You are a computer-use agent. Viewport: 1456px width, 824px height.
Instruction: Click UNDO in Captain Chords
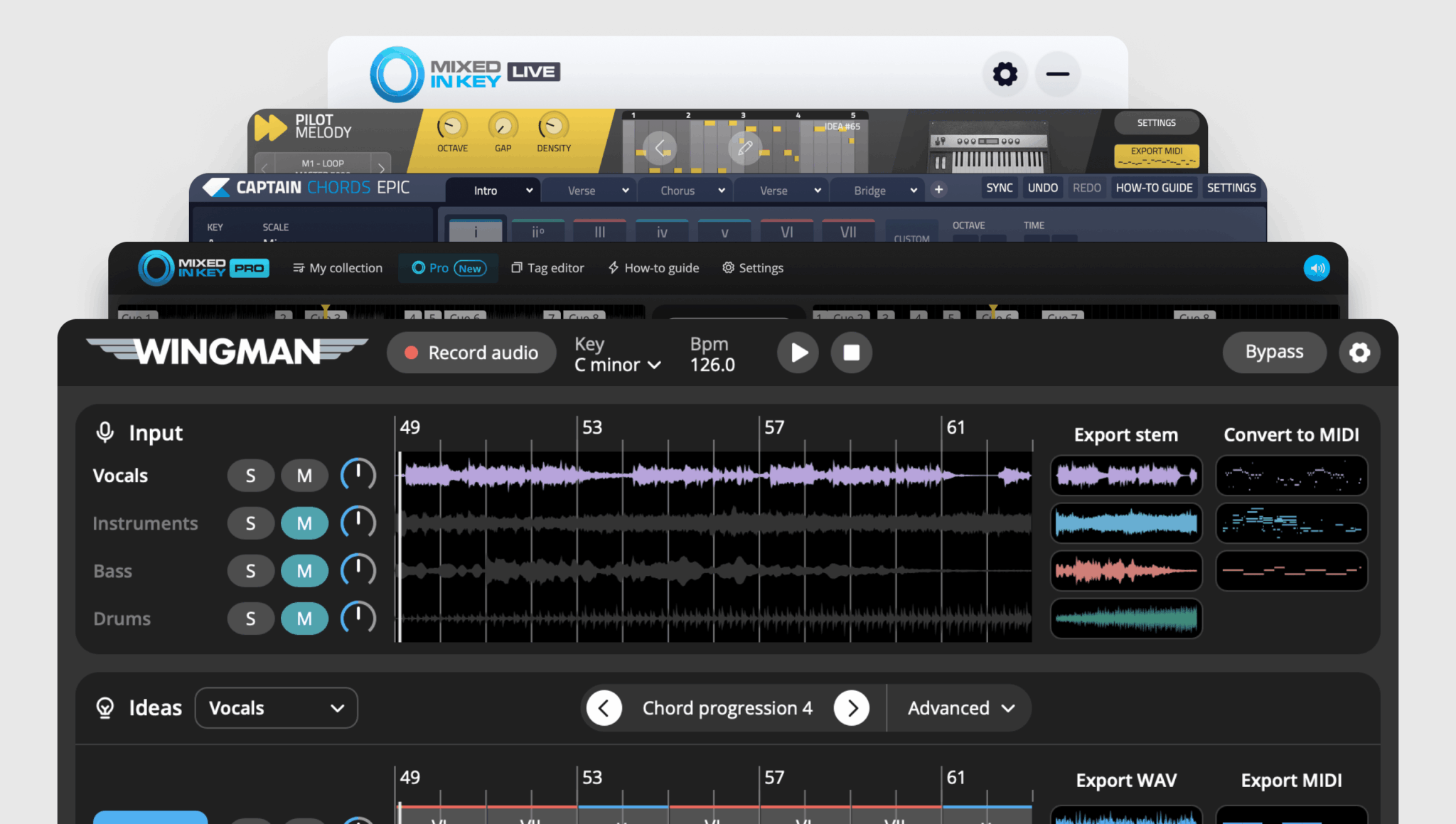click(x=1043, y=188)
